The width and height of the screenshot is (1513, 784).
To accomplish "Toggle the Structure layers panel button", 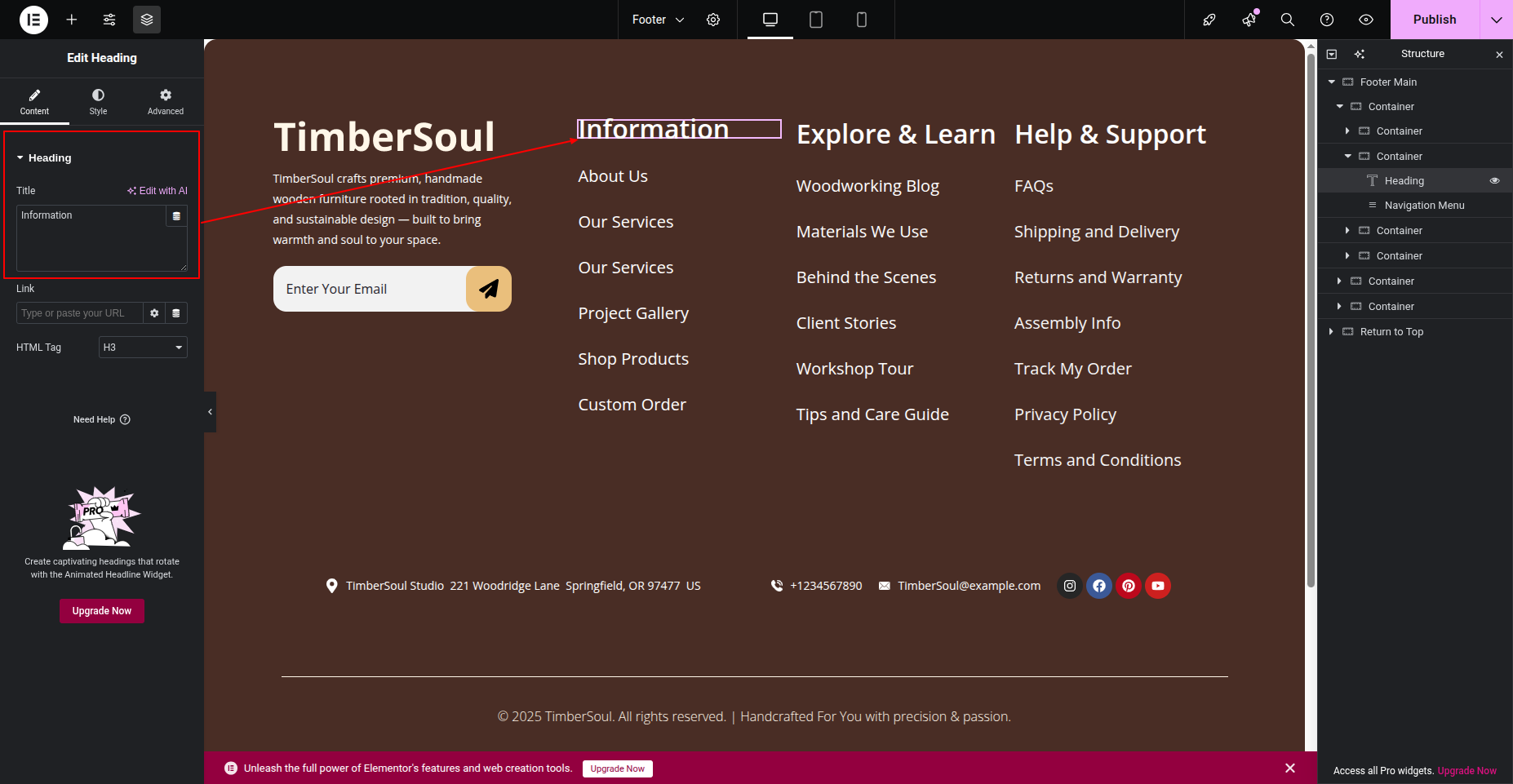I will click(147, 20).
